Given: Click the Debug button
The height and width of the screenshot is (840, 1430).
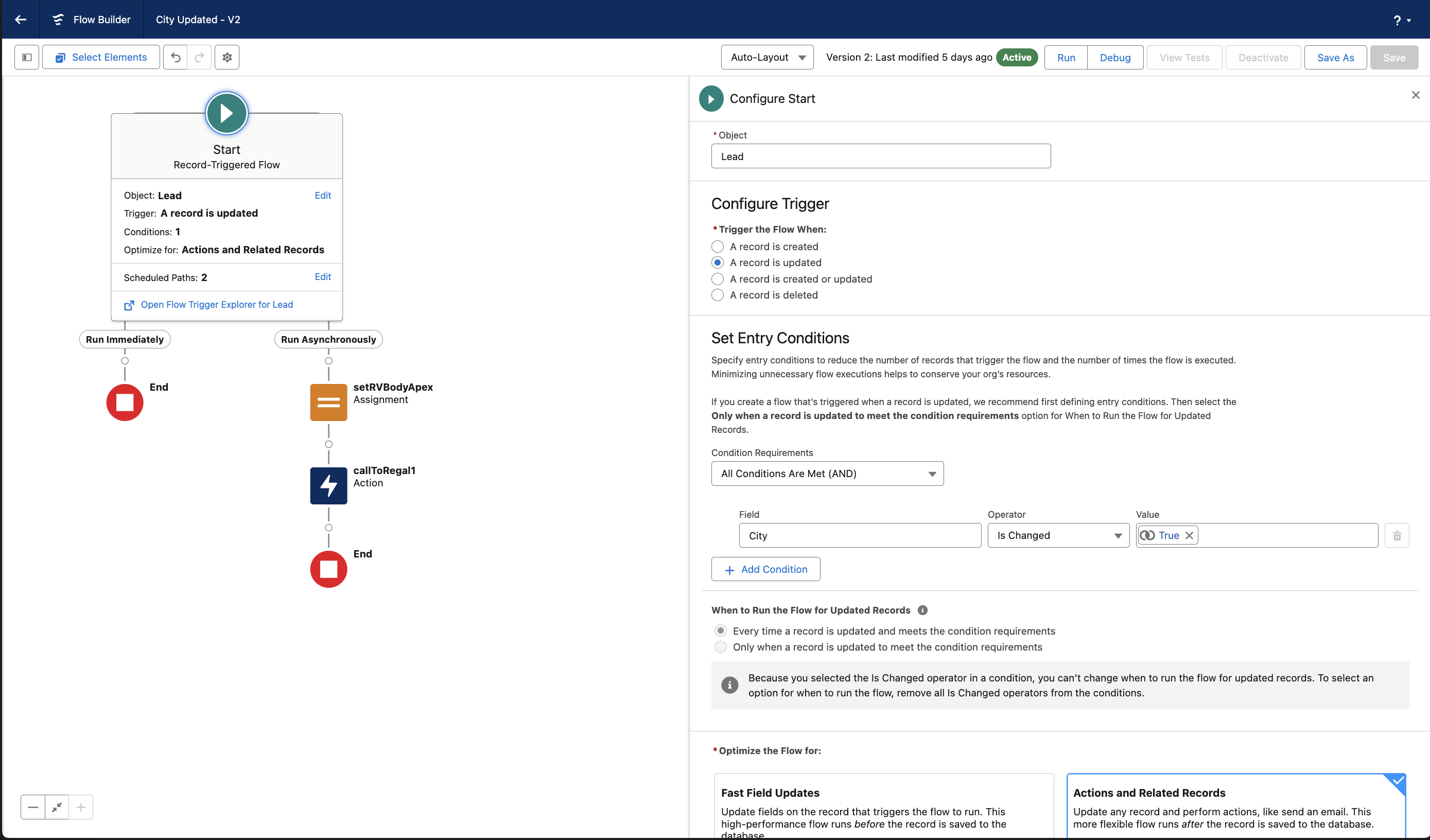Looking at the screenshot, I should (x=1115, y=57).
